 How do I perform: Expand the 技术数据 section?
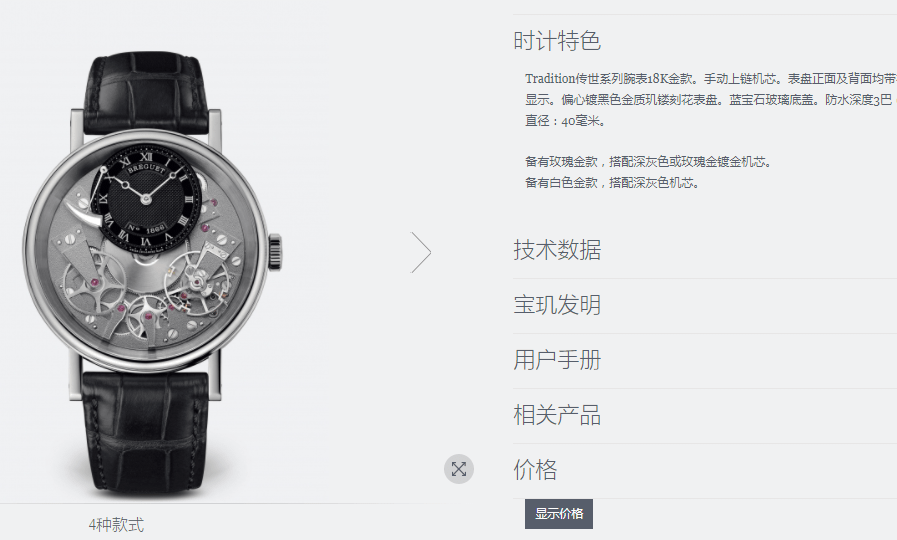click(557, 250)
